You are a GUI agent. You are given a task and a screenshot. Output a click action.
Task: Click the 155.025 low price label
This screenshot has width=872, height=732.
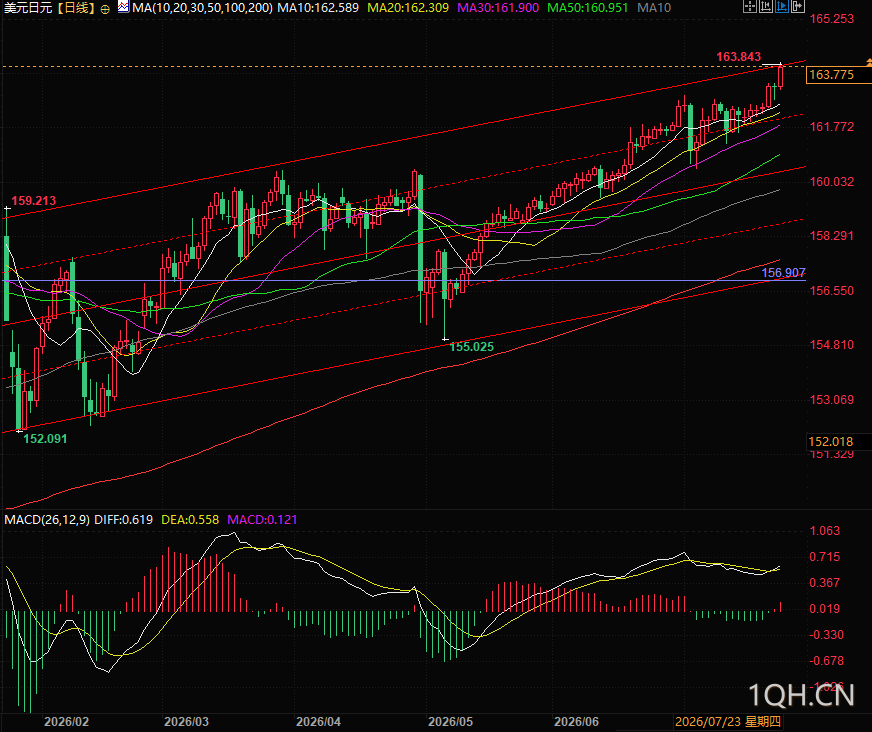[471, 347]
